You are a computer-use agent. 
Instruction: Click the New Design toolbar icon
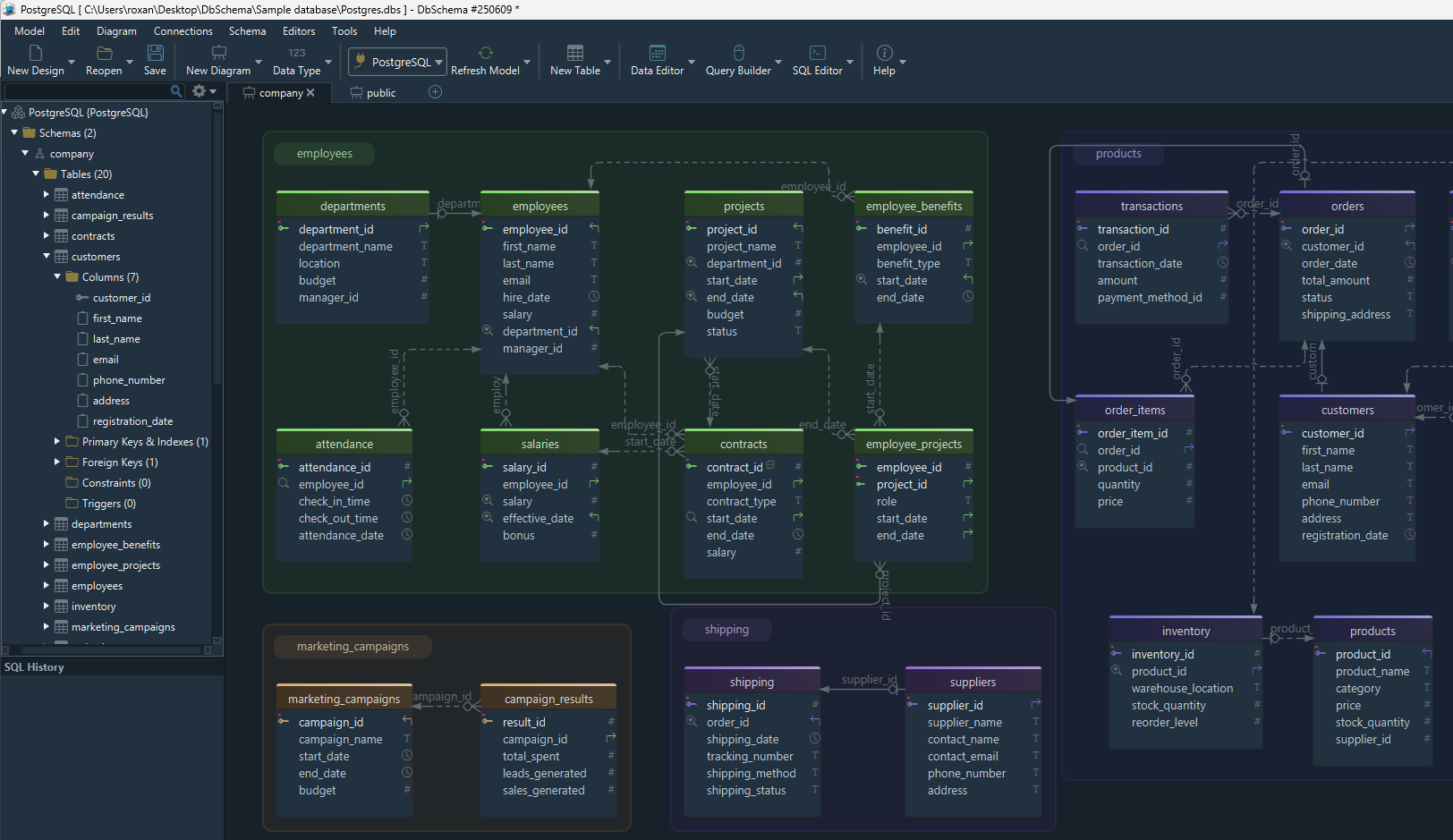coord(36,53)
